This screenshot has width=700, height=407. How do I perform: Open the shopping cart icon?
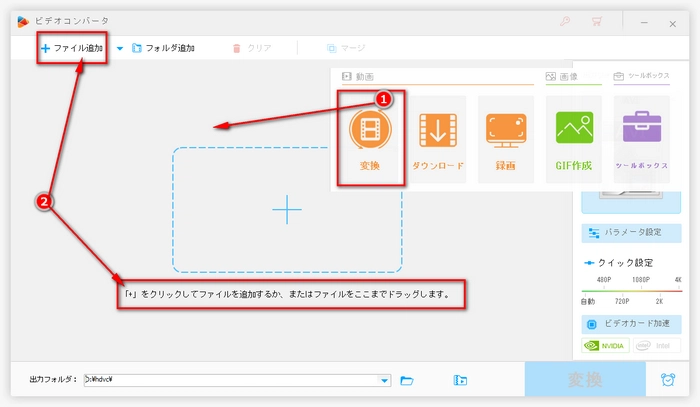[597, 20]
